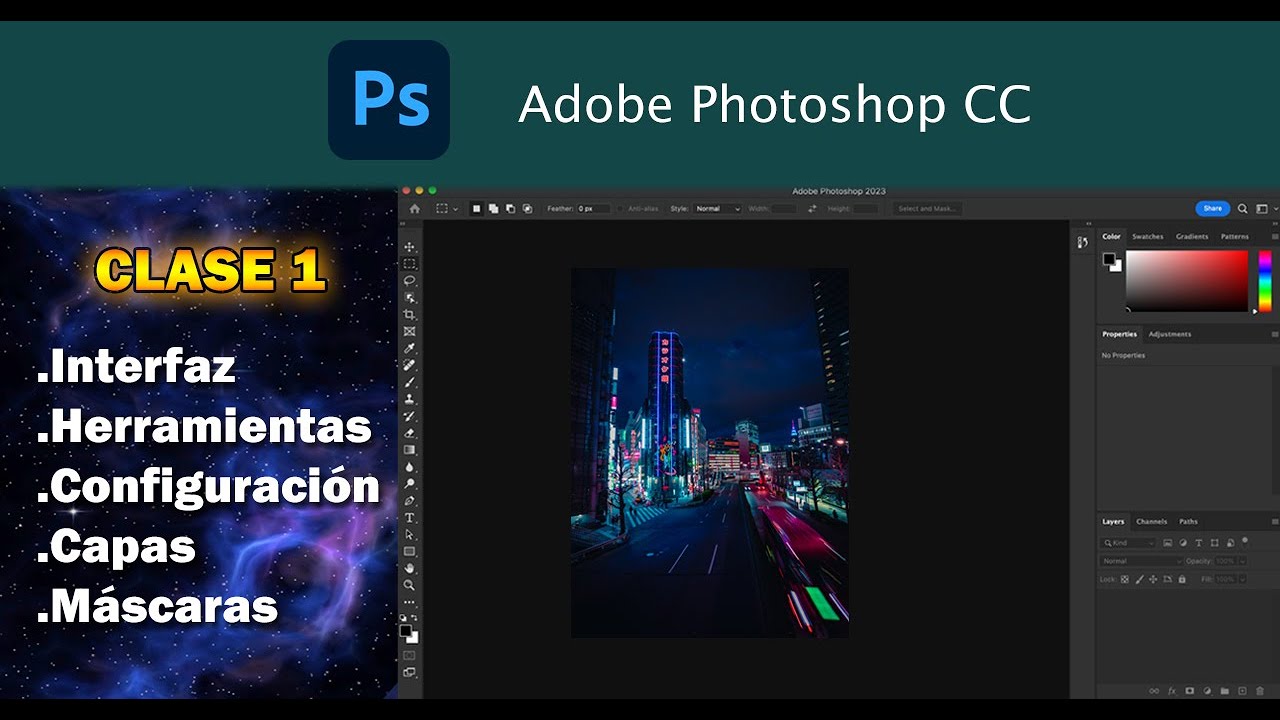Select the Lasso tool
This screenshot has width=1280, height=720.
(410, 281)
